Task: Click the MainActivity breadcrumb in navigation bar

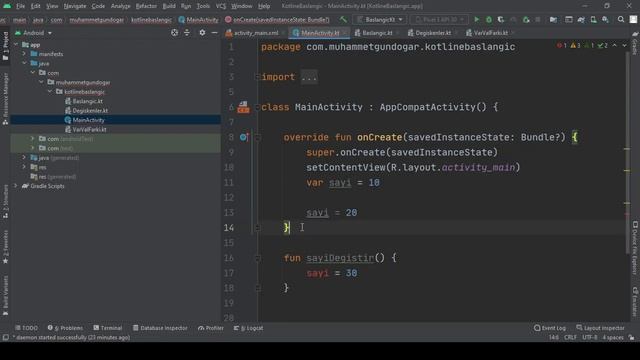Action: [198, 20]
